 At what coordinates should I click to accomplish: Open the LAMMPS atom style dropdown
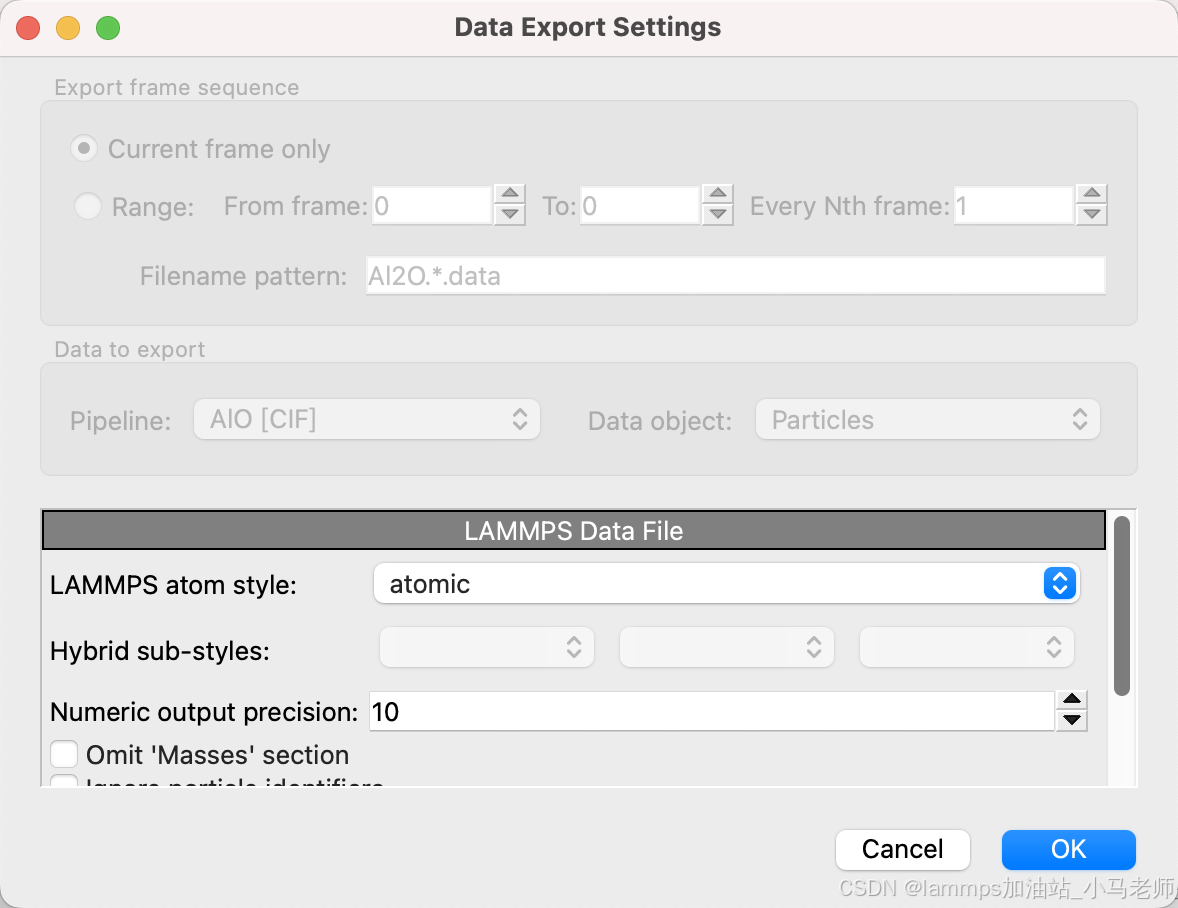pyautogui.click(x=726, y=584)
